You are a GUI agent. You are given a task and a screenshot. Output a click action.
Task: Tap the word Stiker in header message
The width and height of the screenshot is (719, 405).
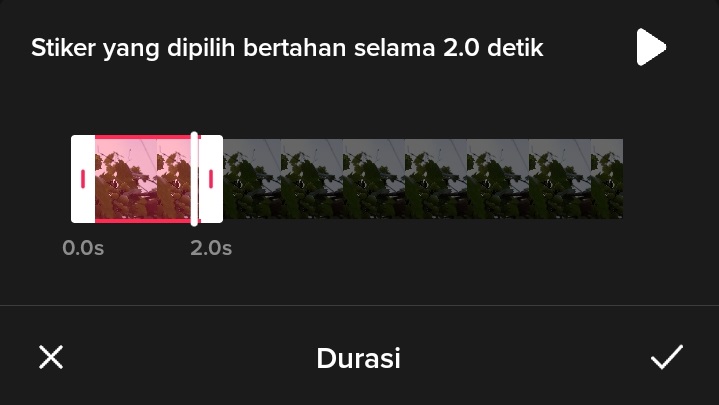click(63, 47)
